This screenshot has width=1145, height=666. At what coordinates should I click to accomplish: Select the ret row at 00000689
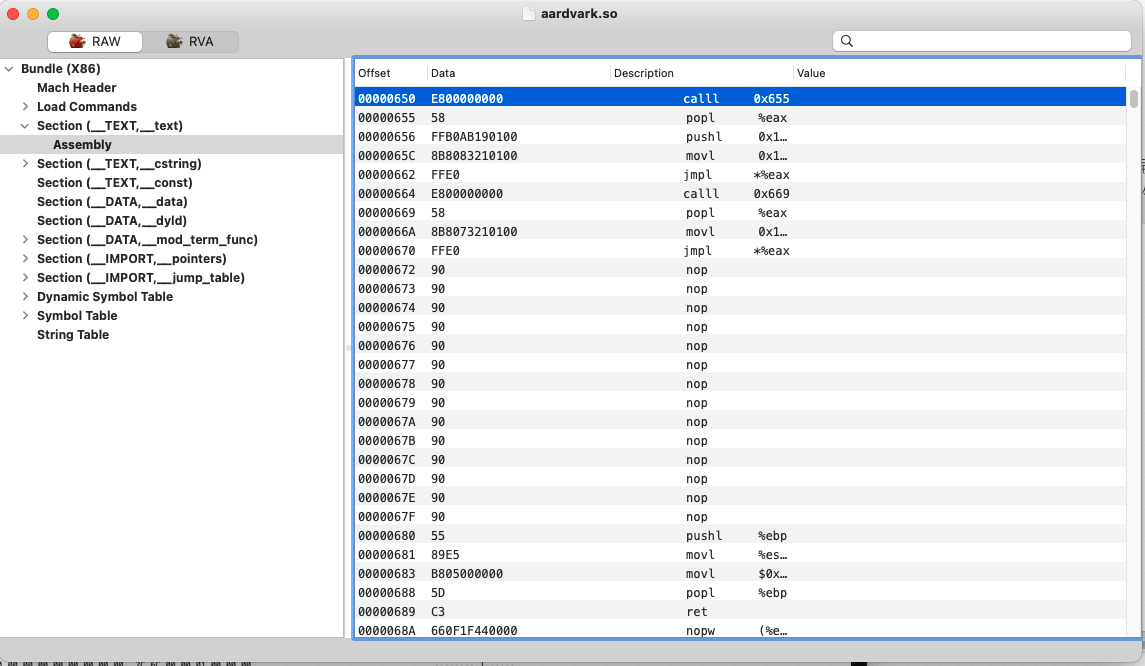(740, 611)
